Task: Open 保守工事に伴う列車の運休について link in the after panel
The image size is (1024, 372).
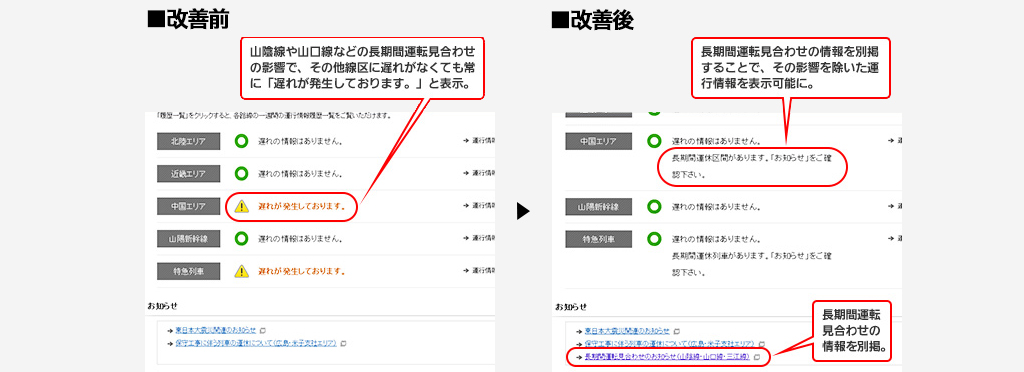Action: (669, 343)
